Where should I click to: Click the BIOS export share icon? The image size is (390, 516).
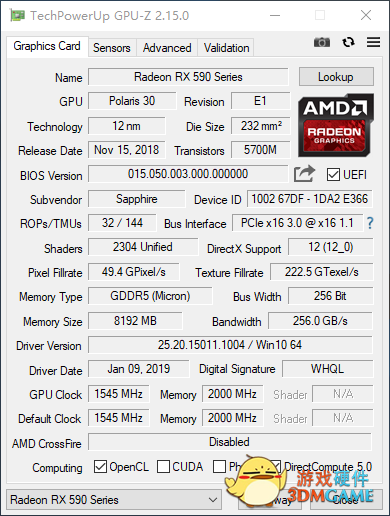click(304, 173)
